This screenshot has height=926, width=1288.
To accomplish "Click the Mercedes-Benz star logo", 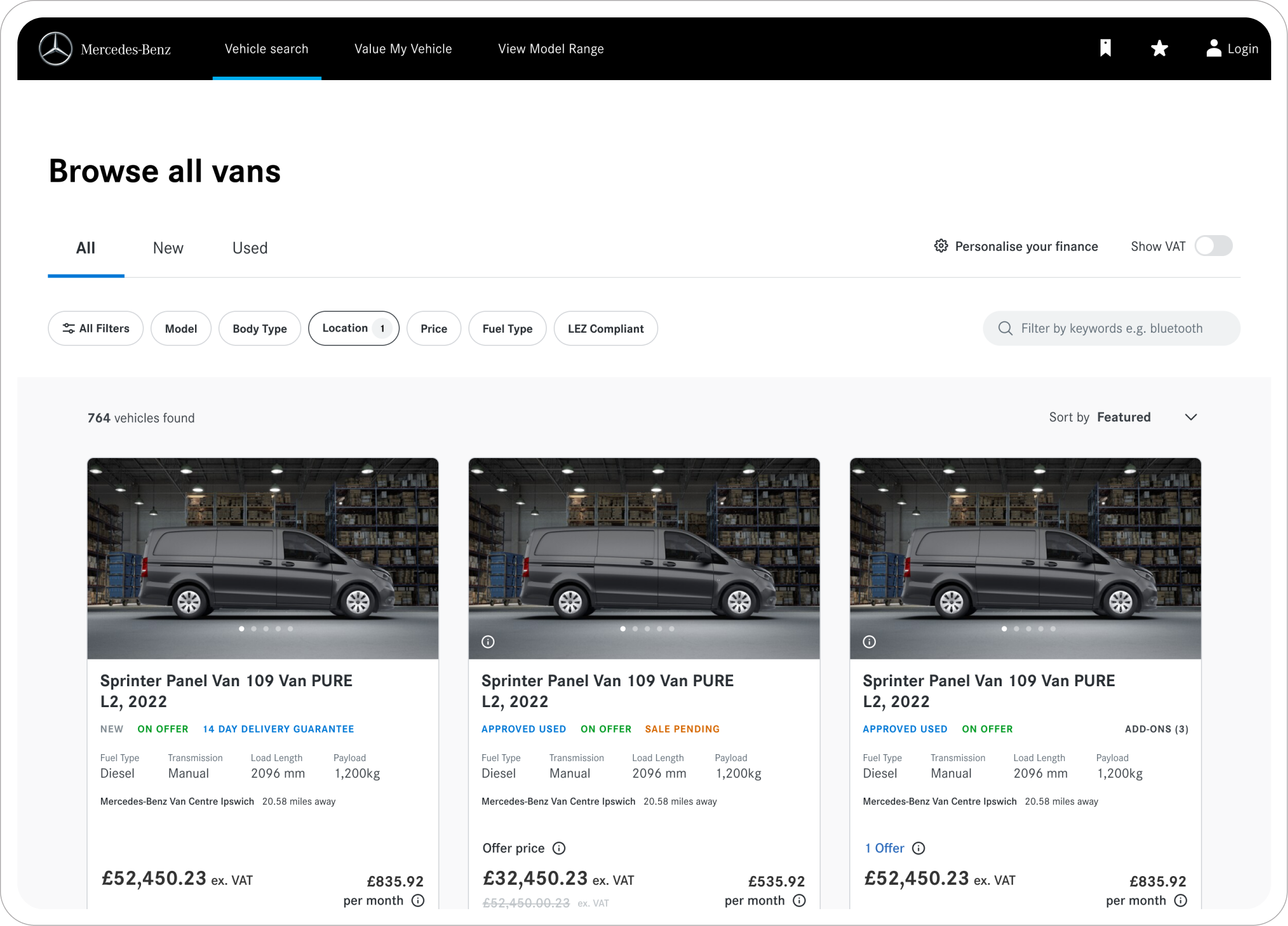I will pos(55,49).
